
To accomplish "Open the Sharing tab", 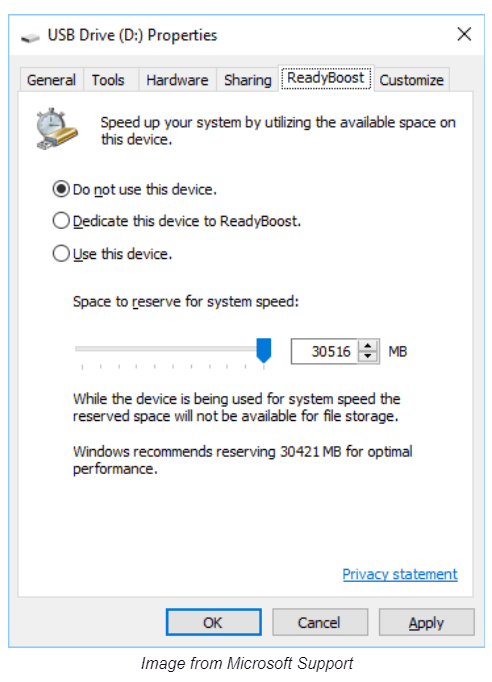I will point(248,80).
